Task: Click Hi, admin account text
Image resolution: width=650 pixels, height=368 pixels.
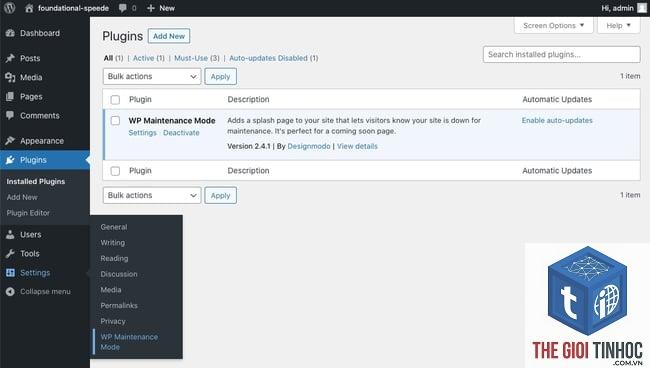Action: (617, 8)
